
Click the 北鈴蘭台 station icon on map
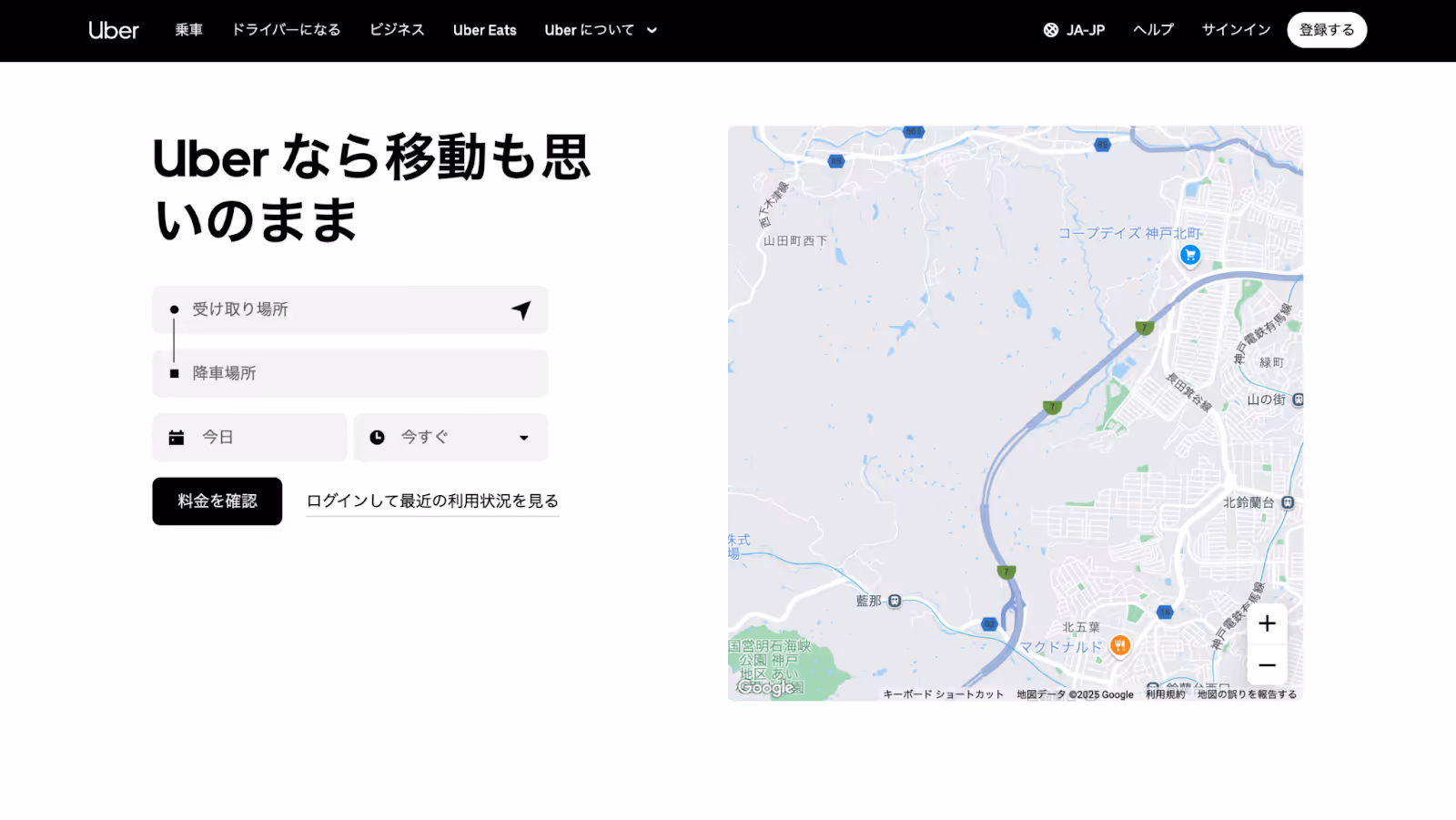pos(1288,502)
